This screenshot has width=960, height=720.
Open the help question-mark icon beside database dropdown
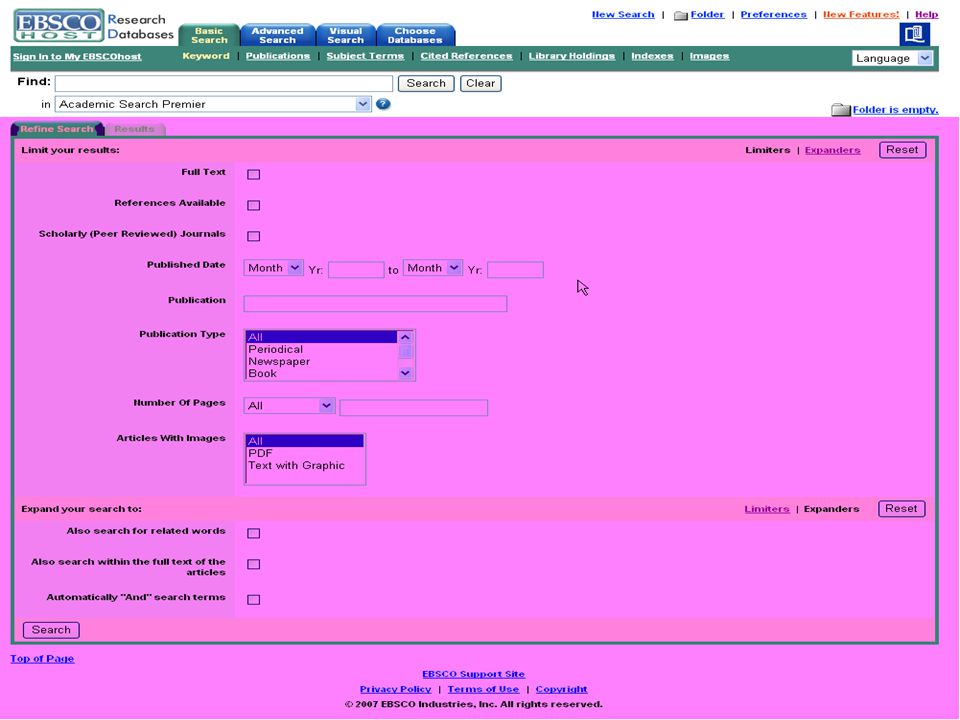[383, 104]
